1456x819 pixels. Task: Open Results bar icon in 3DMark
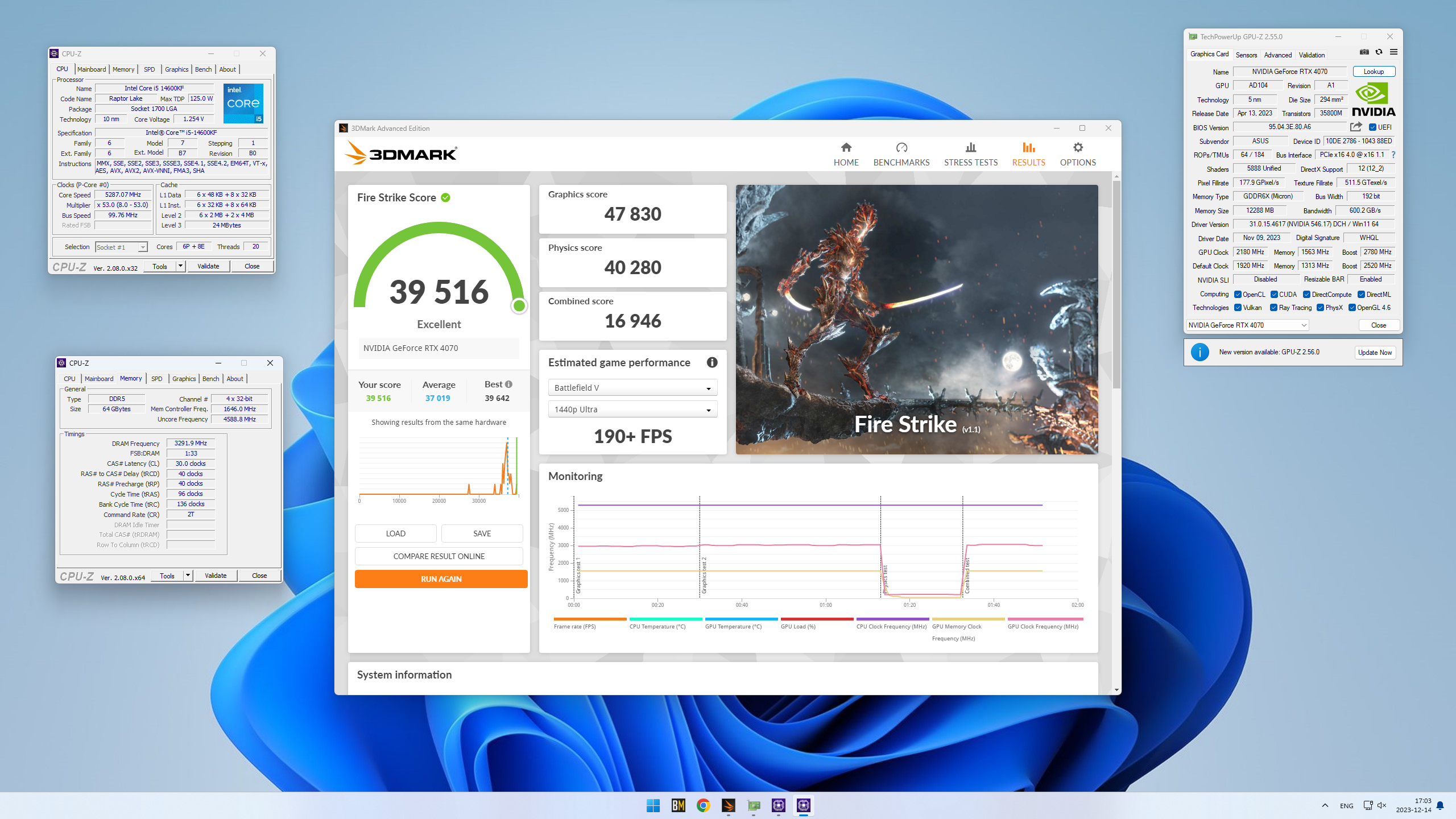click(x=1028, y=148)
